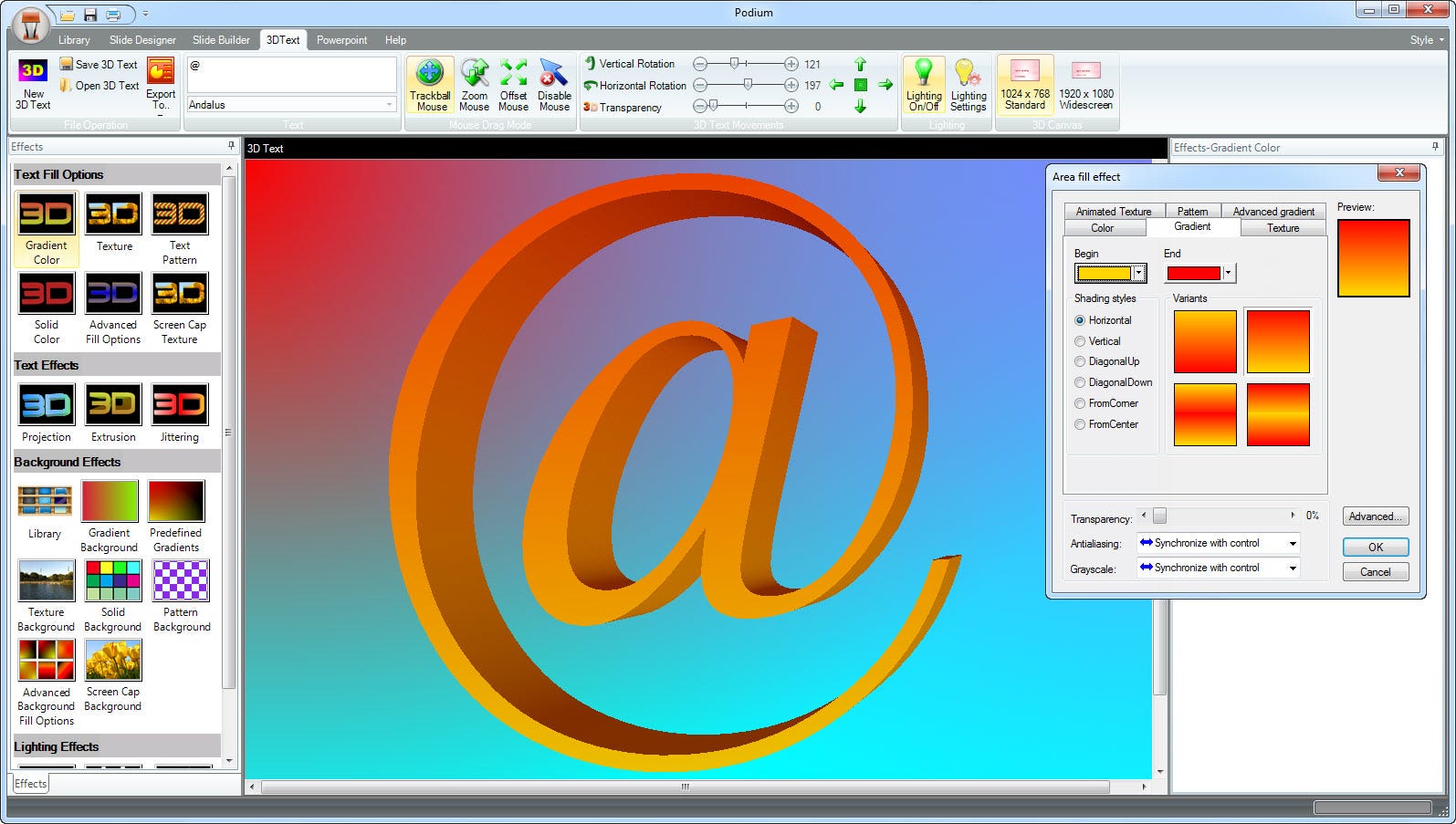Switch to Advanced gradient tab
Screen dimensions: 1456x824
point(1273,211)
